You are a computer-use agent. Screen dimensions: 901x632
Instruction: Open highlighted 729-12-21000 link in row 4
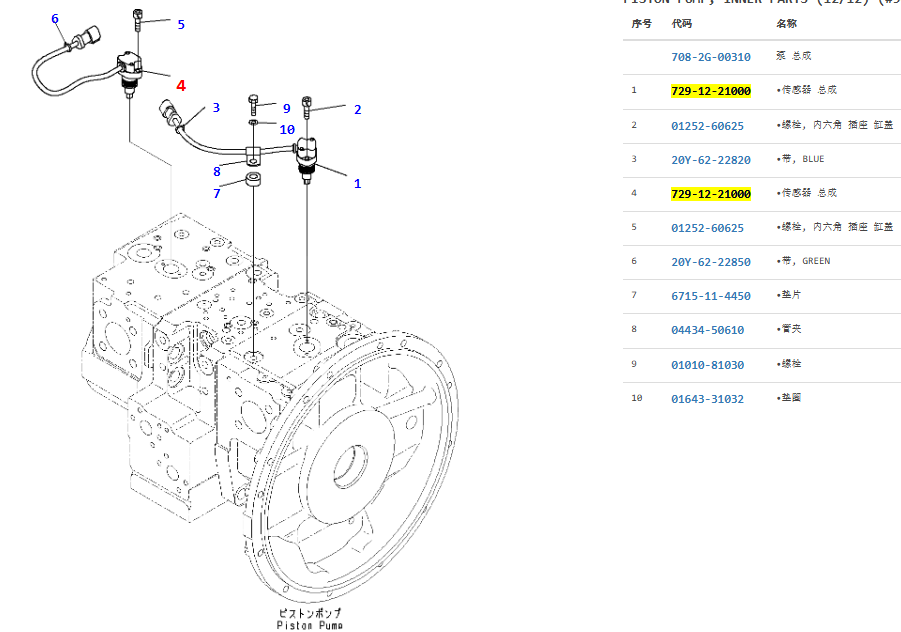tap(711, 194)
